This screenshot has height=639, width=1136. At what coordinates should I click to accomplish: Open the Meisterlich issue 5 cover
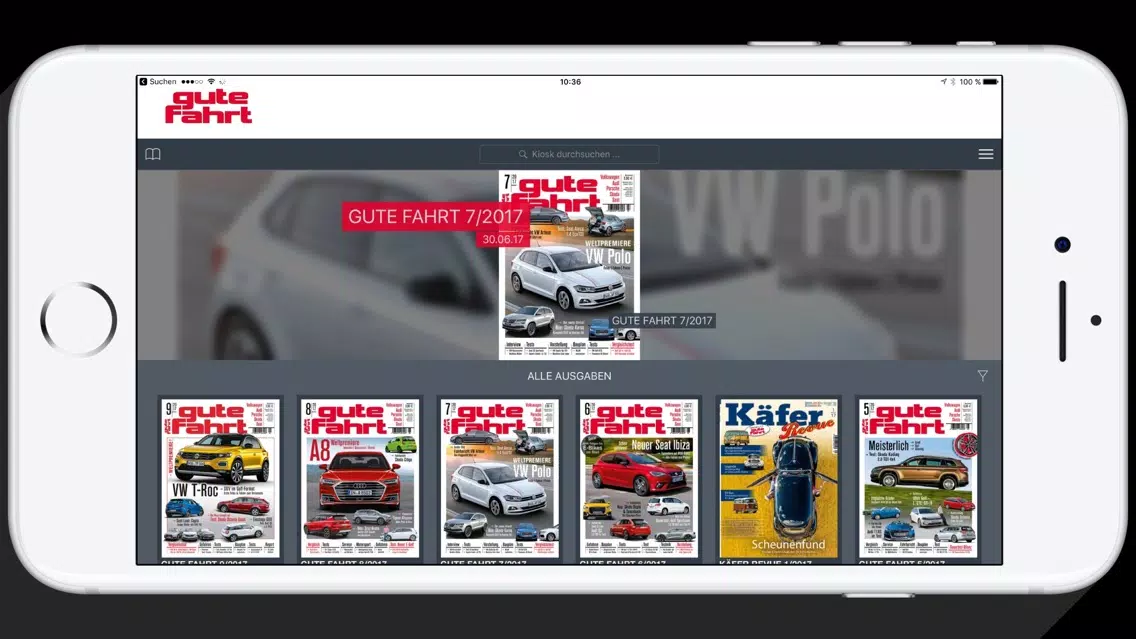point(918,478)
